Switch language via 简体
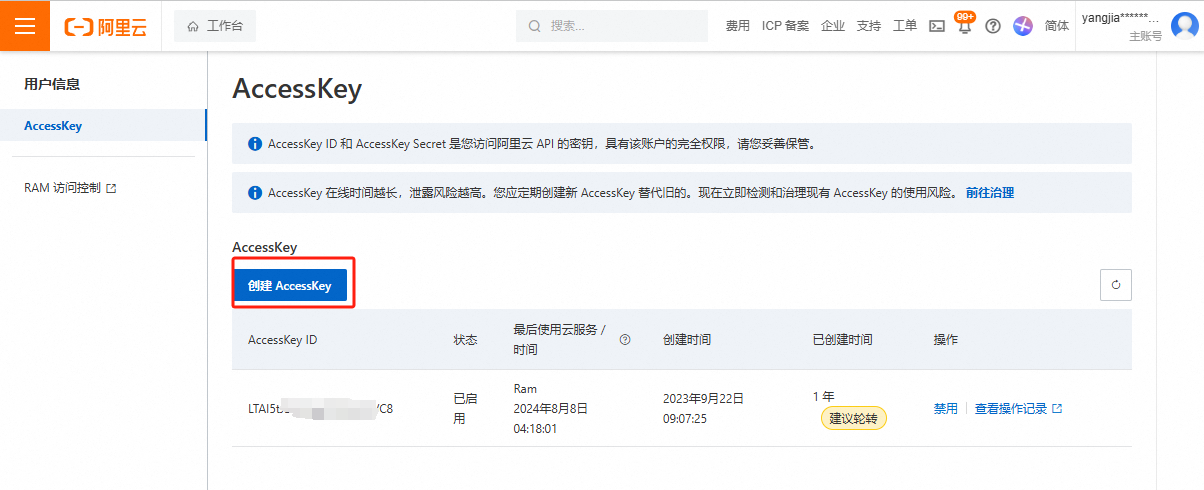Screen dimensions: 1204x490 click(x=1057, y=26)
